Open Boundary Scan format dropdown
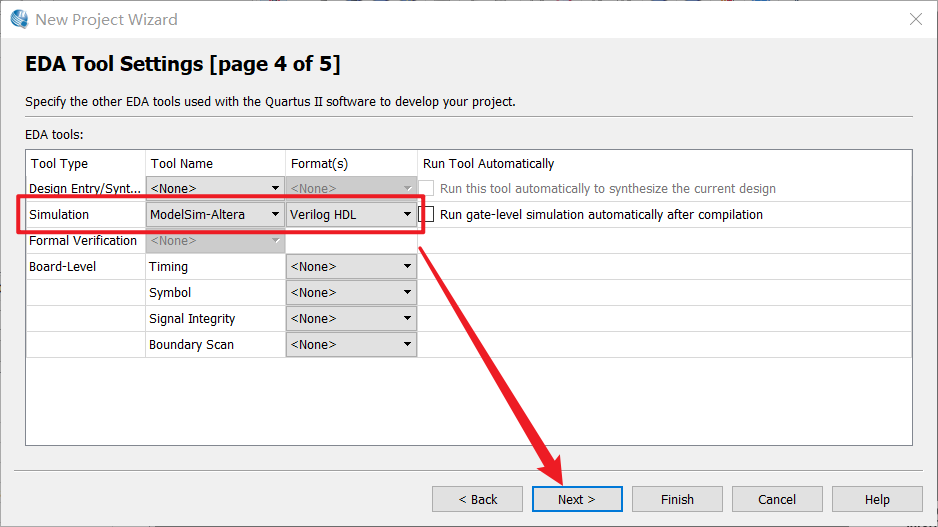Viewport: 938px width, 527px height. click(351, 345)
